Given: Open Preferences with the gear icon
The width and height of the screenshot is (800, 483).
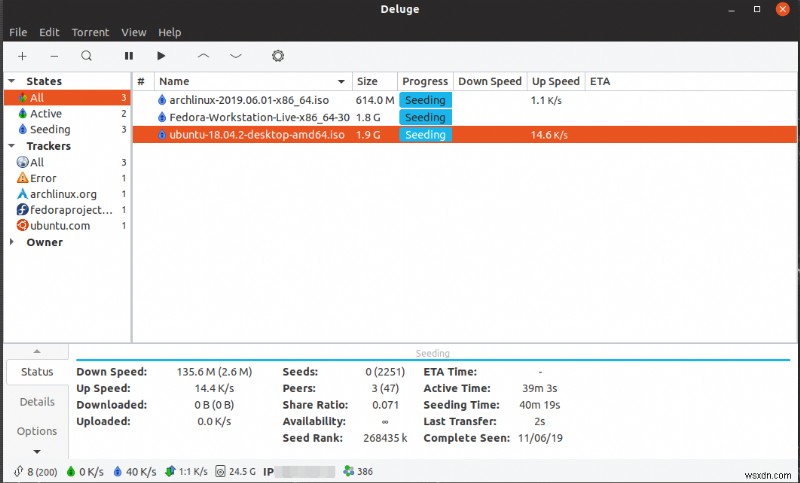Looking at the screenshot, I should click(278, 56).
